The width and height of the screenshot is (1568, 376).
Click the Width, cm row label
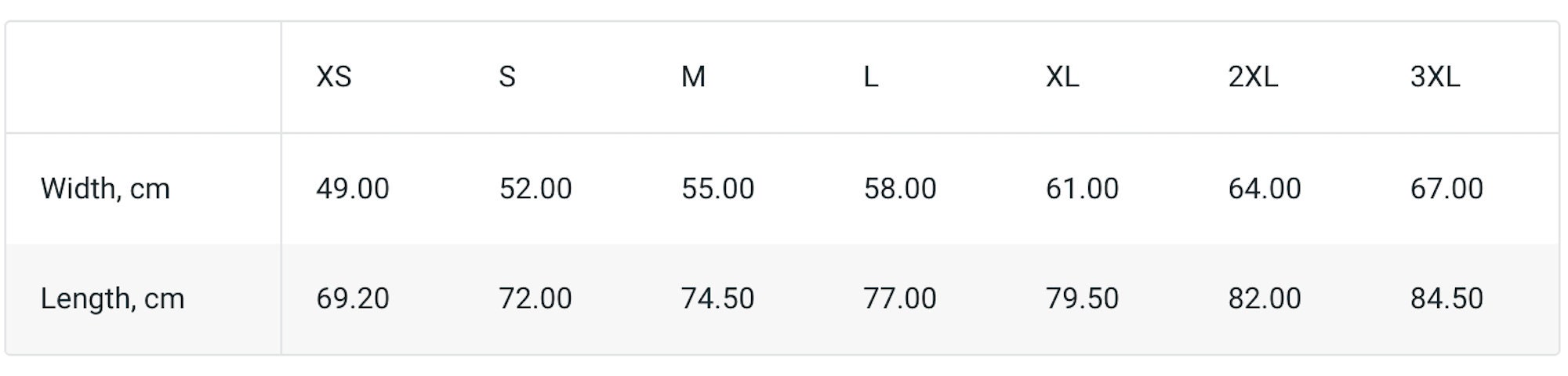click(105, 189)
